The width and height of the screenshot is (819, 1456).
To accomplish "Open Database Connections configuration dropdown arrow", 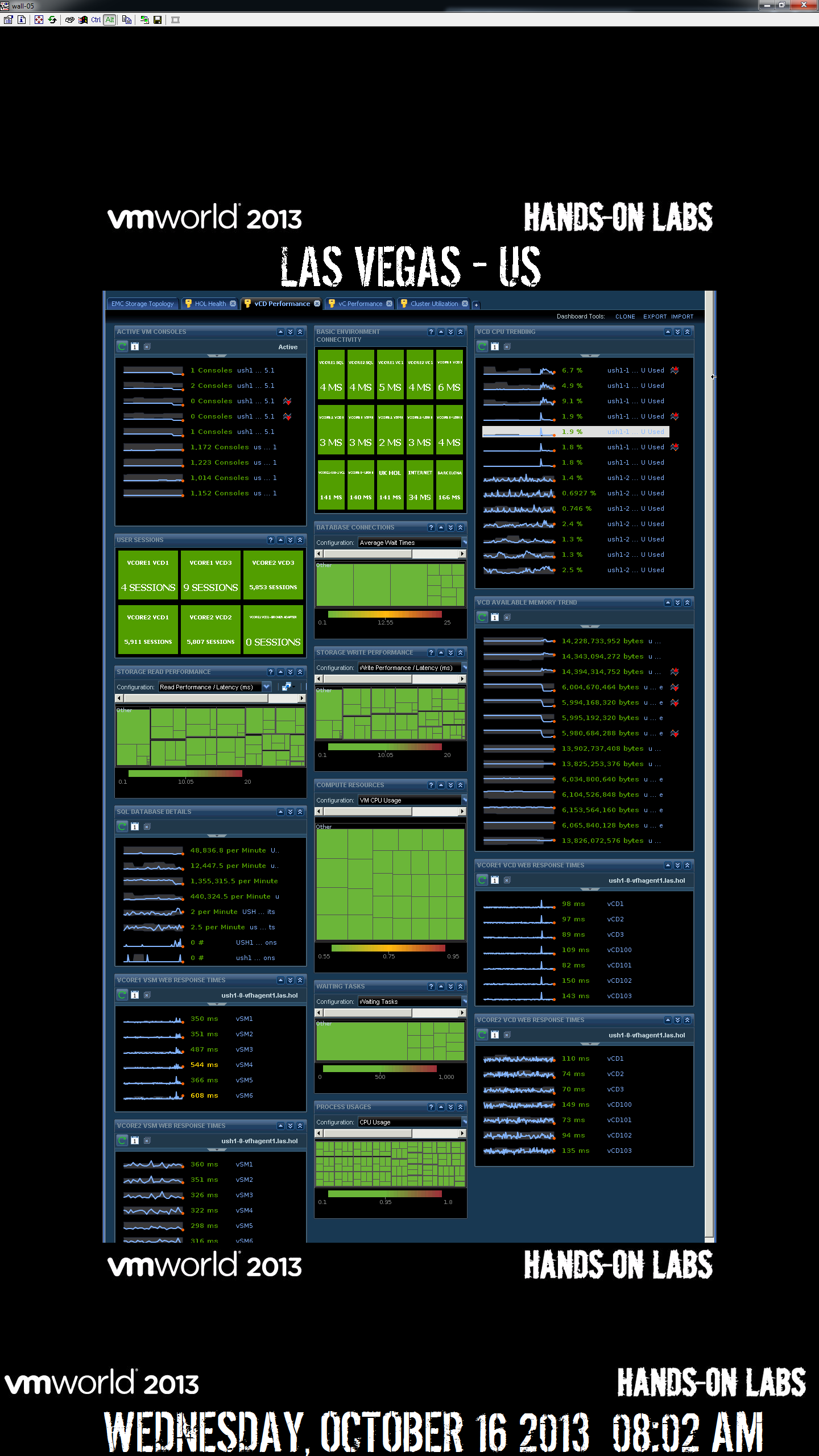I will pos(464,543).
